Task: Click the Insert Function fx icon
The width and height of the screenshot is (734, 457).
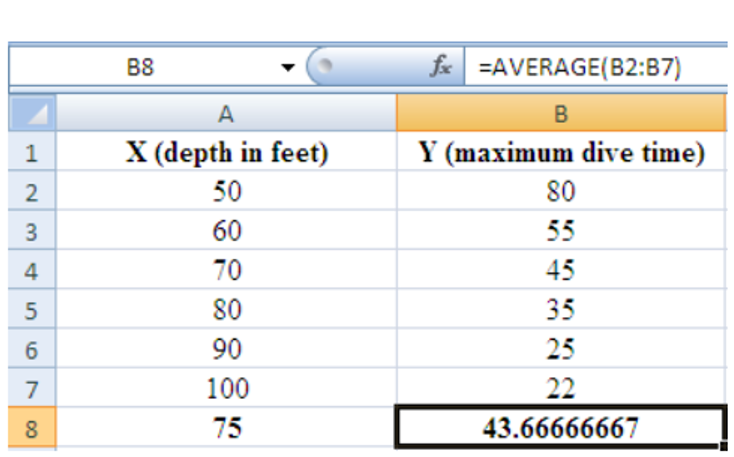Action: [441, 68]
